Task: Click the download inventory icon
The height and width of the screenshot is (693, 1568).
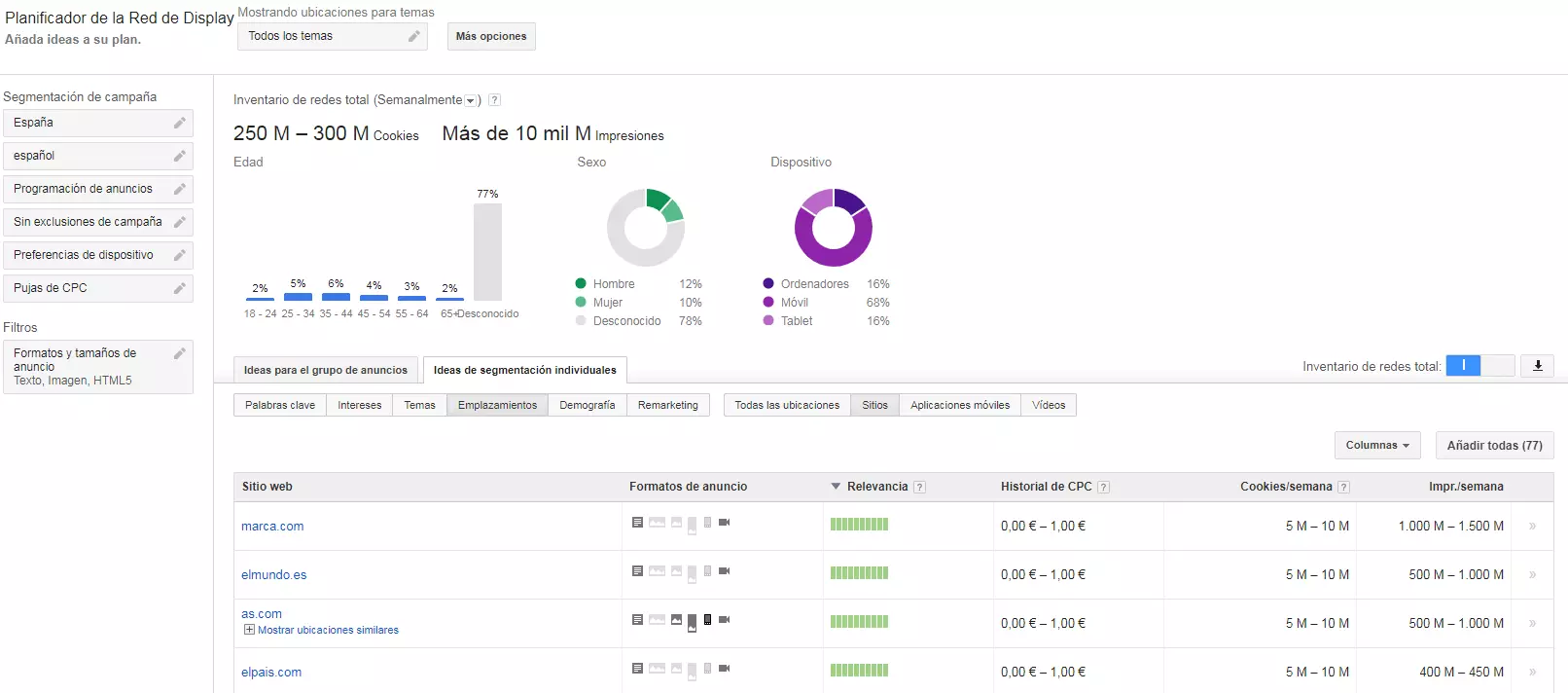Action: [x=1538, y=366]
